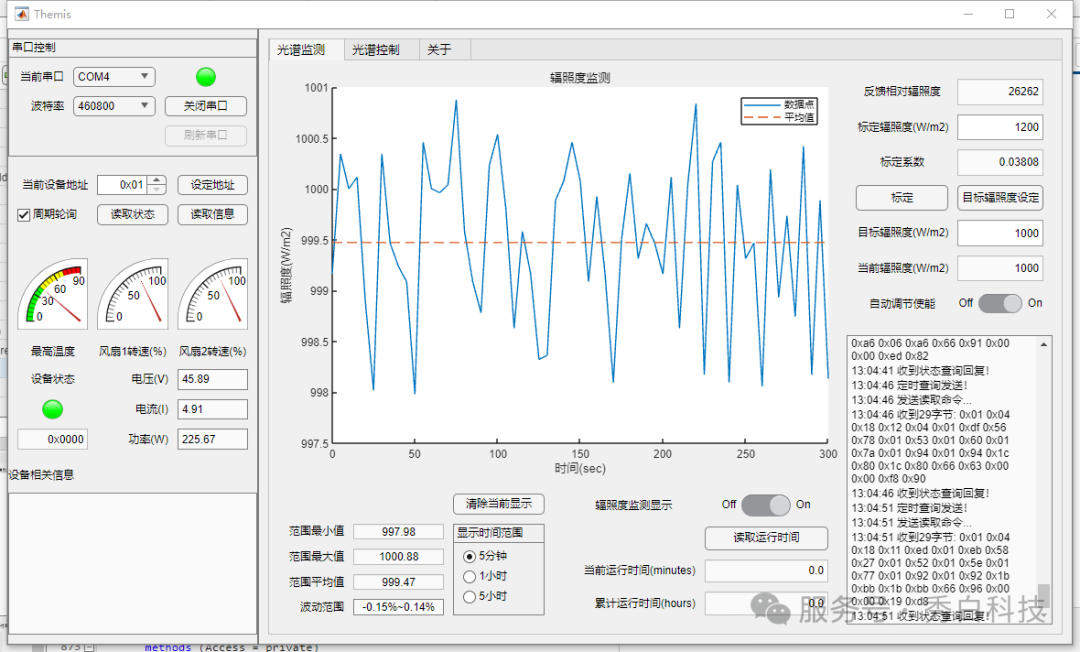Open the 关于 tab
The height and width of the screenshot is (652, 1080).
(440, 50)
